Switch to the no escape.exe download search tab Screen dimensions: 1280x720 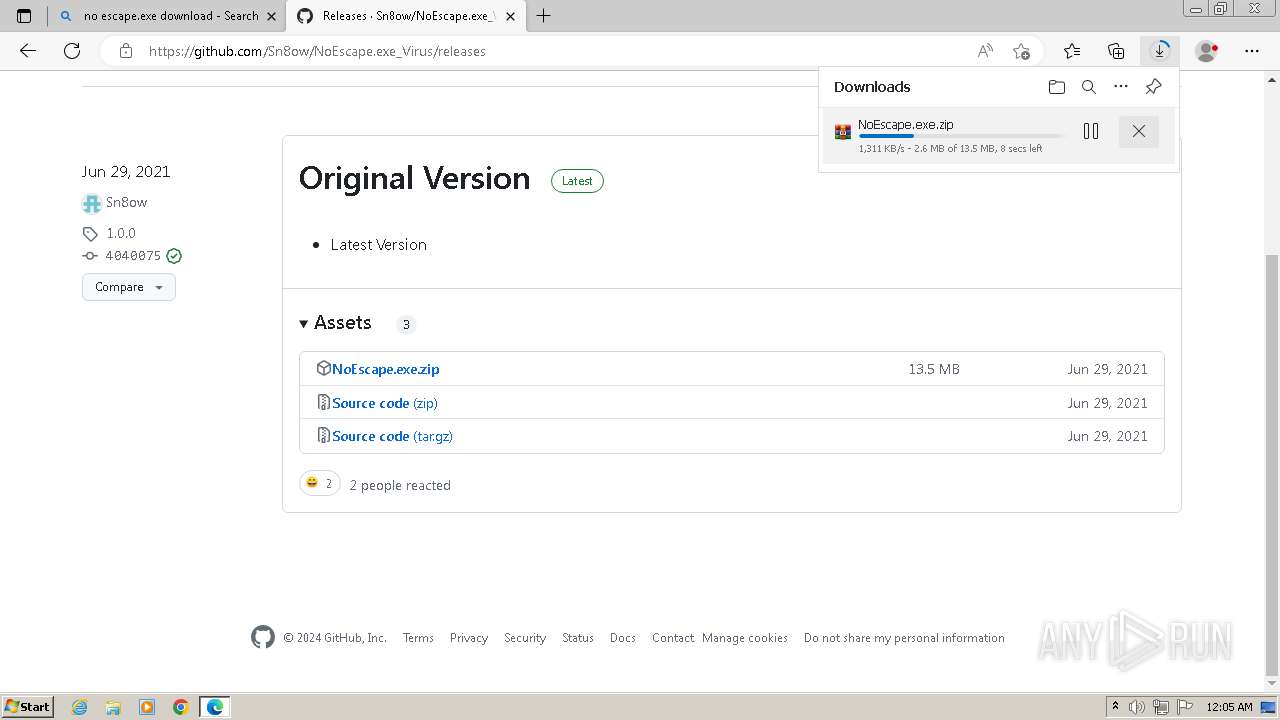click(x=167, y=16)
